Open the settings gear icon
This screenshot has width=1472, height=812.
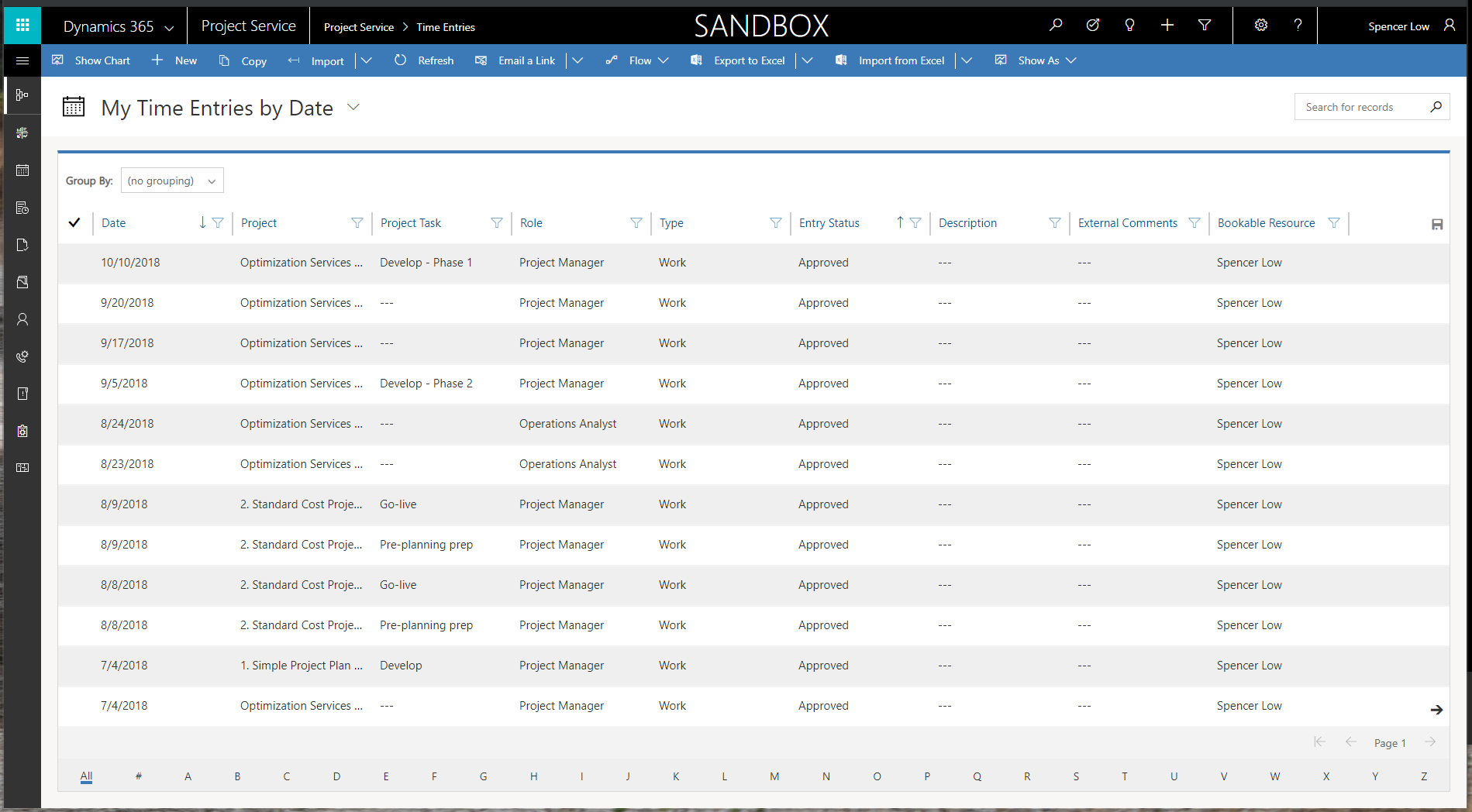coord(1261,26)
